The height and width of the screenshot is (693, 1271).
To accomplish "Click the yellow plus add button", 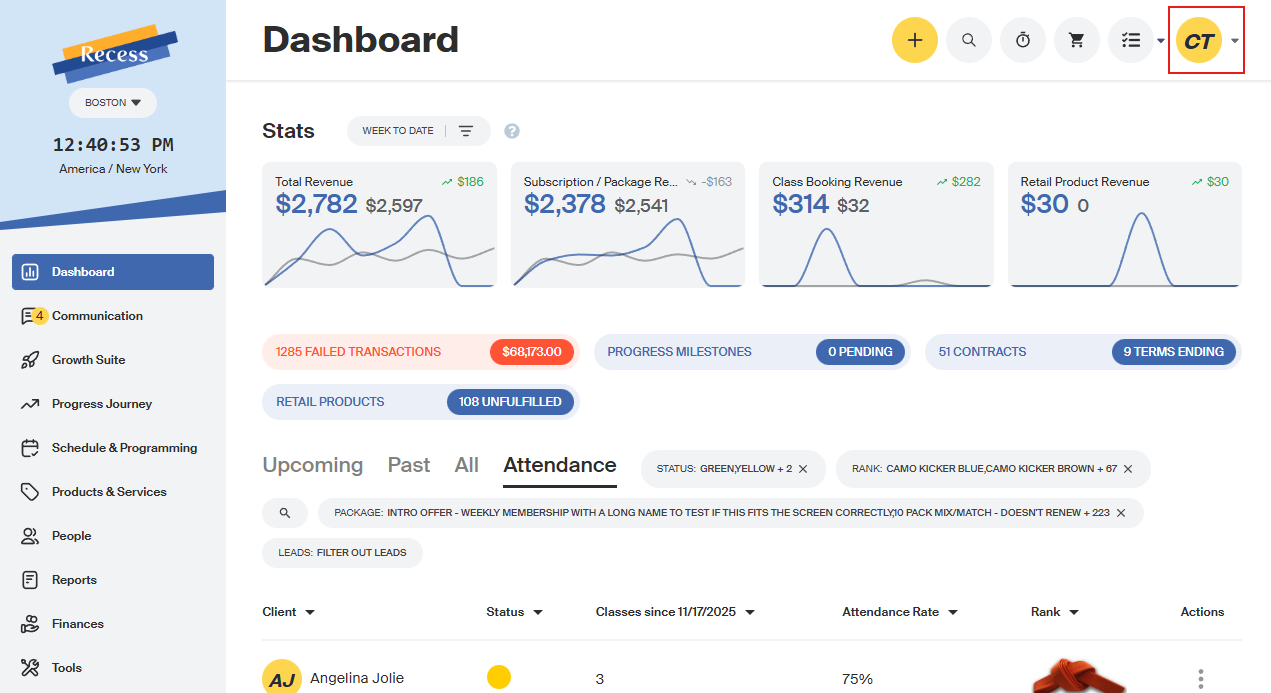I will pos(914,40).
